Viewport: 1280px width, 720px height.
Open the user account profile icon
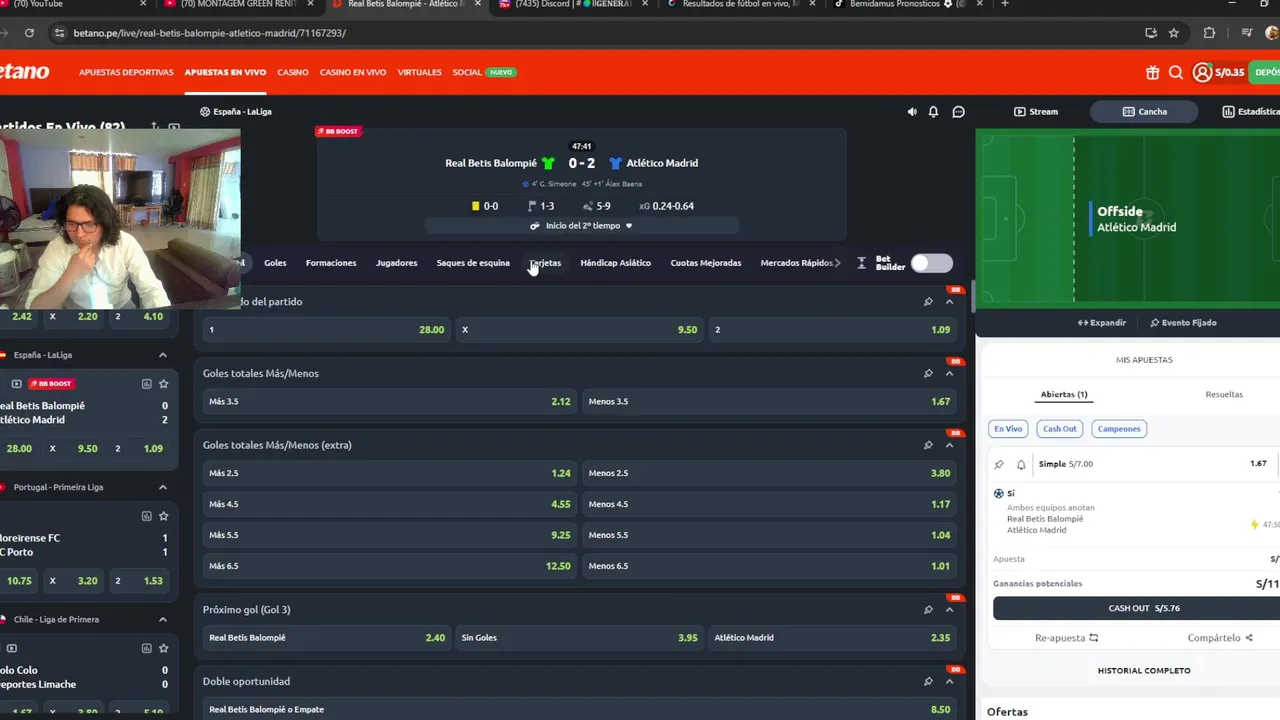pyautogui.click(x=1202, y=72)
